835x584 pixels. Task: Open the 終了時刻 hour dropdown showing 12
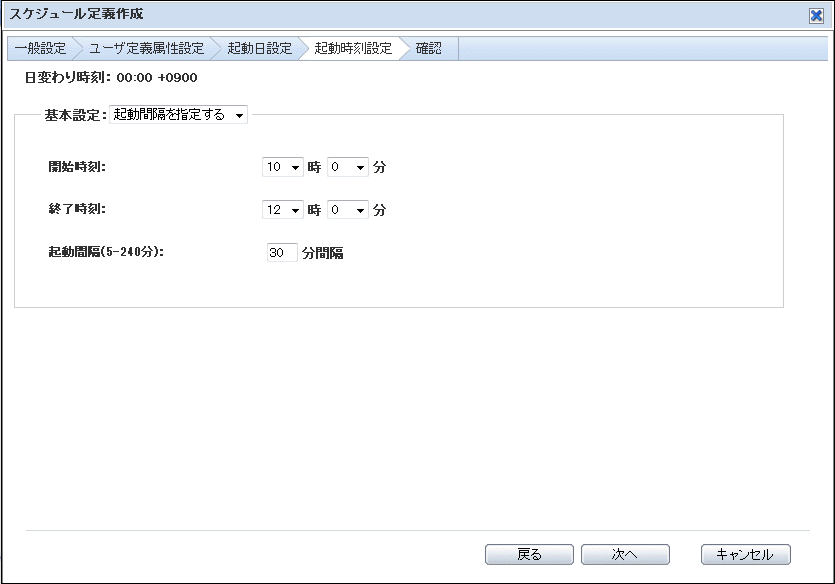coord(283,210)
